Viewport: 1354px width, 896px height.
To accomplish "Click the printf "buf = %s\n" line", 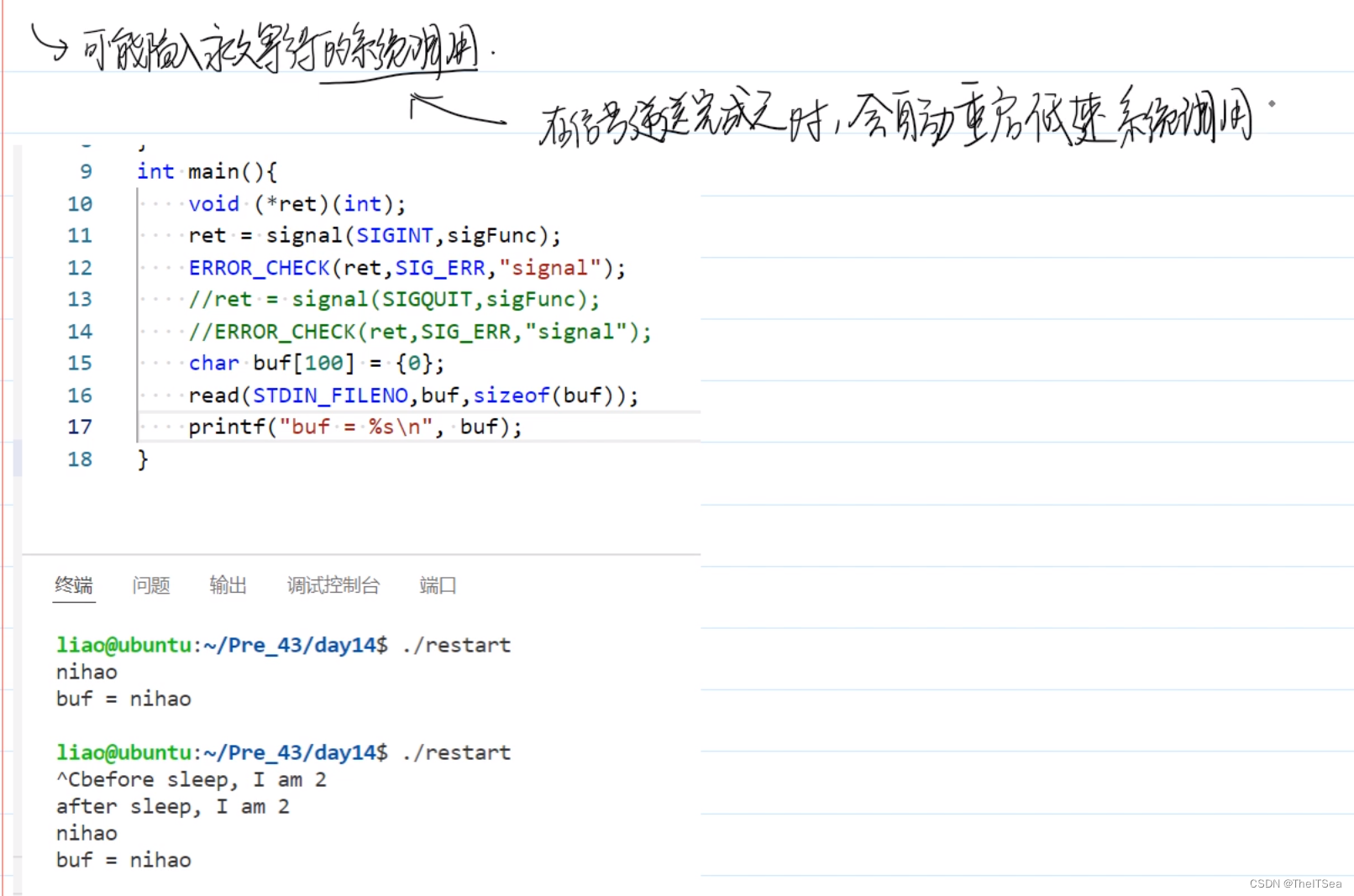I will pos(355,427).
